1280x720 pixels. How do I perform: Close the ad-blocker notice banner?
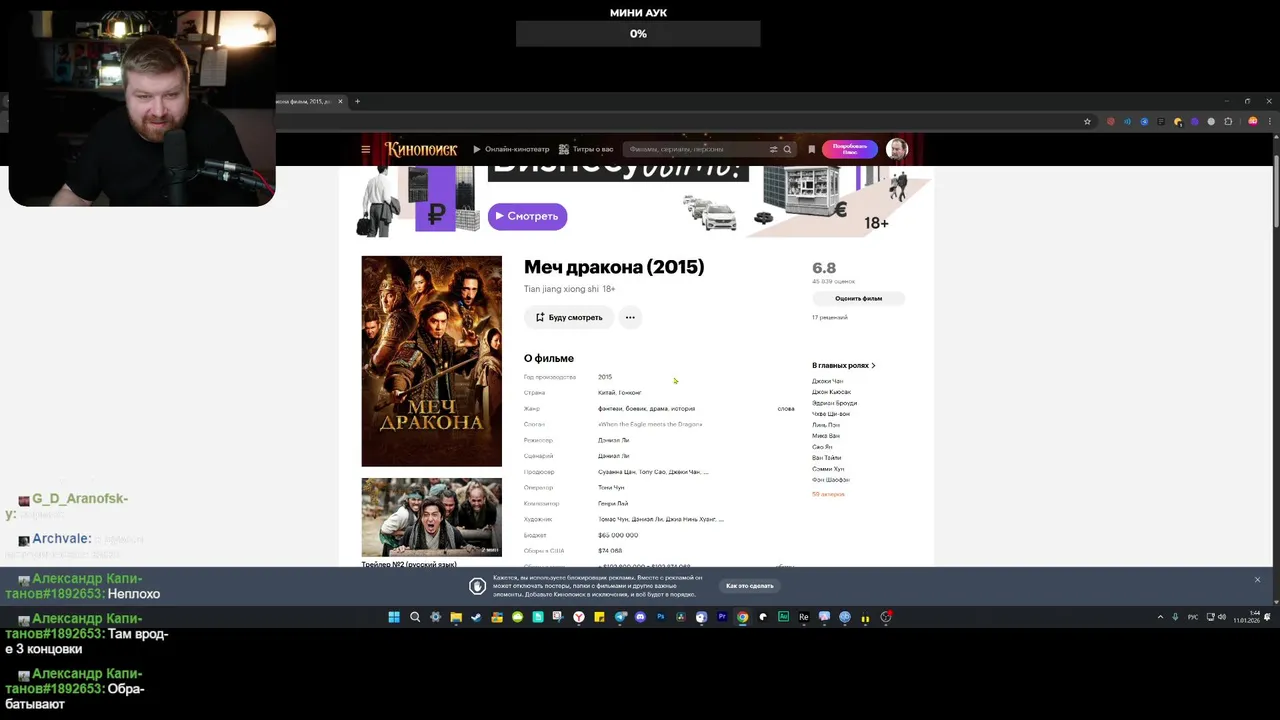click(1257, 580)
